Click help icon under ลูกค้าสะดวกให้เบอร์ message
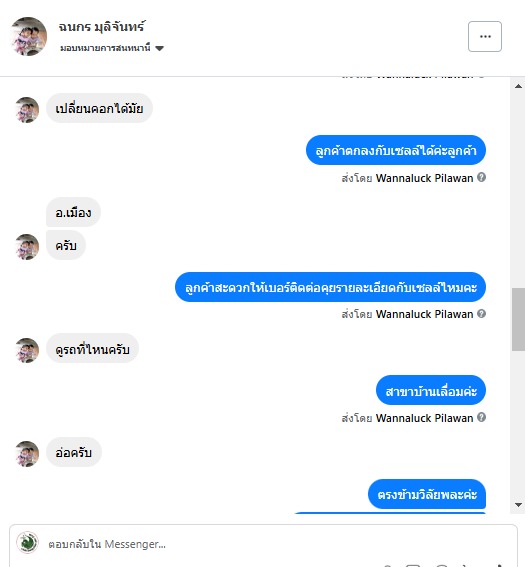 pyautogui.click(x=481, y=314)
